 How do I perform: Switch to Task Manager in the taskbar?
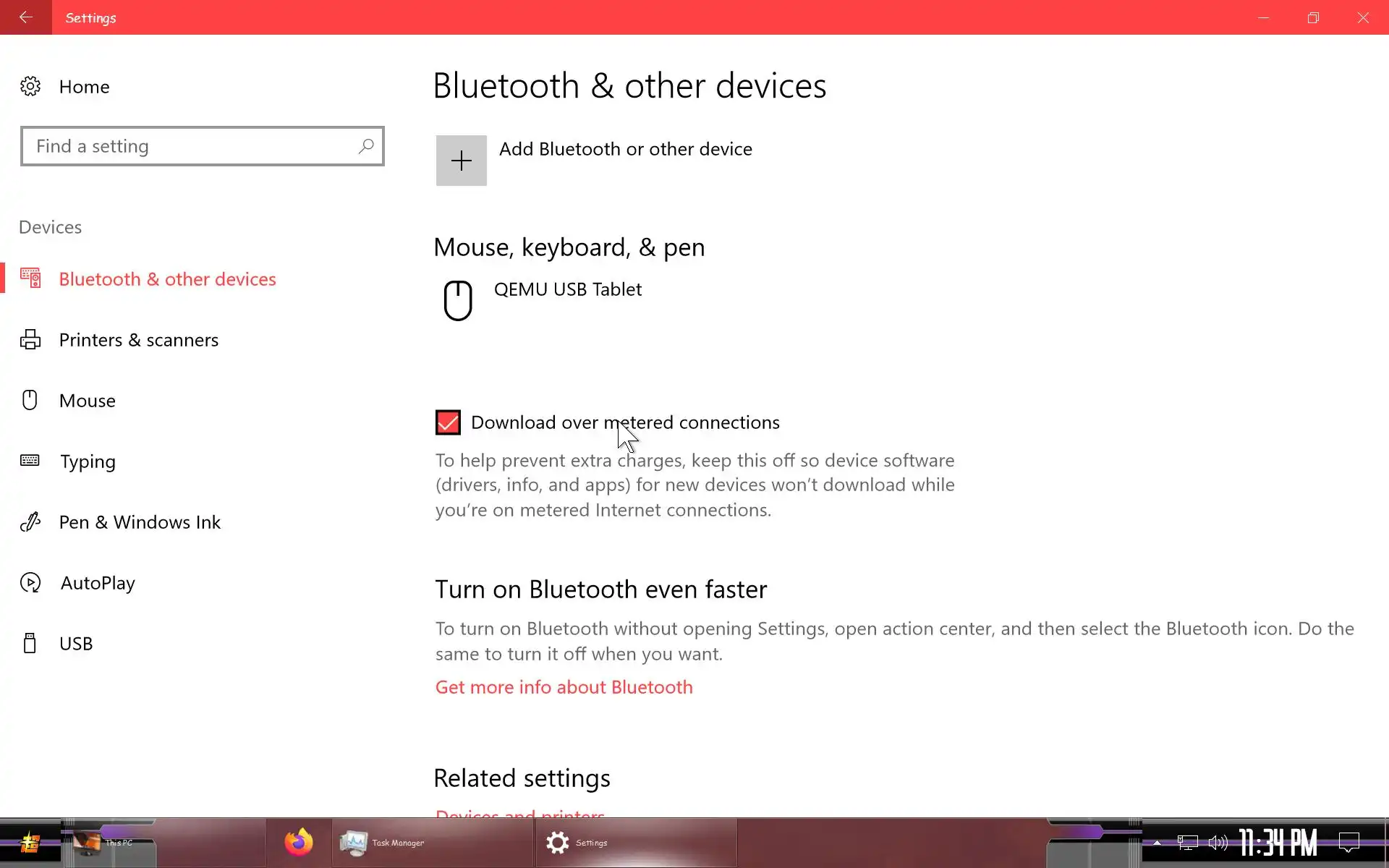coord(383,843)
